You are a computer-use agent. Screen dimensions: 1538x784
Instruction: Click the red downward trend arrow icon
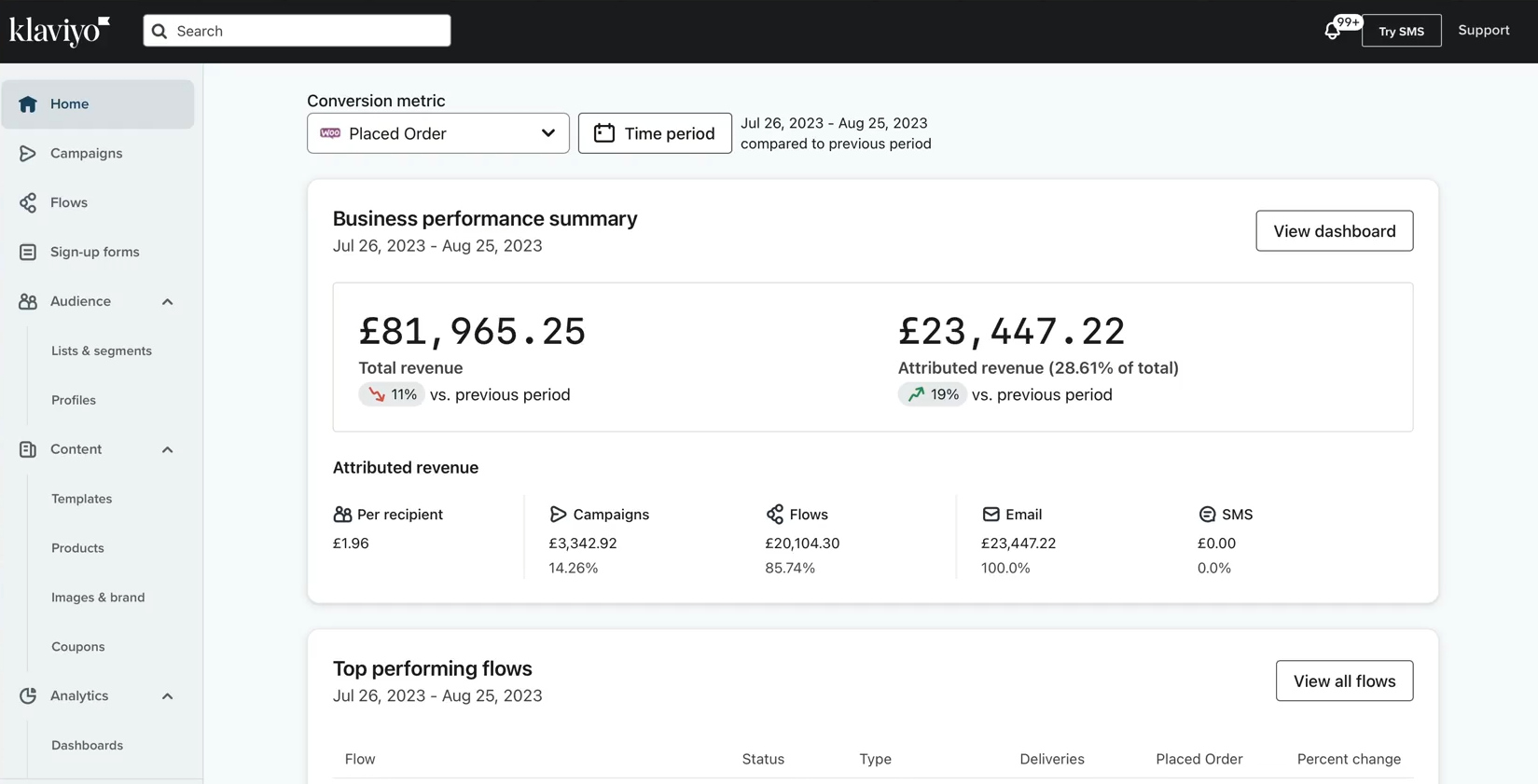(x=377, y=394)
